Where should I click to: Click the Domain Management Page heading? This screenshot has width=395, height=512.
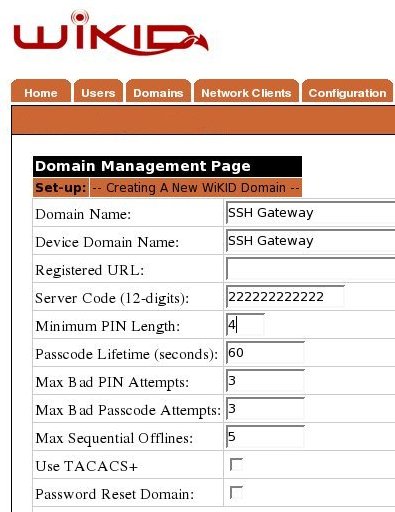tap(143, 166)
